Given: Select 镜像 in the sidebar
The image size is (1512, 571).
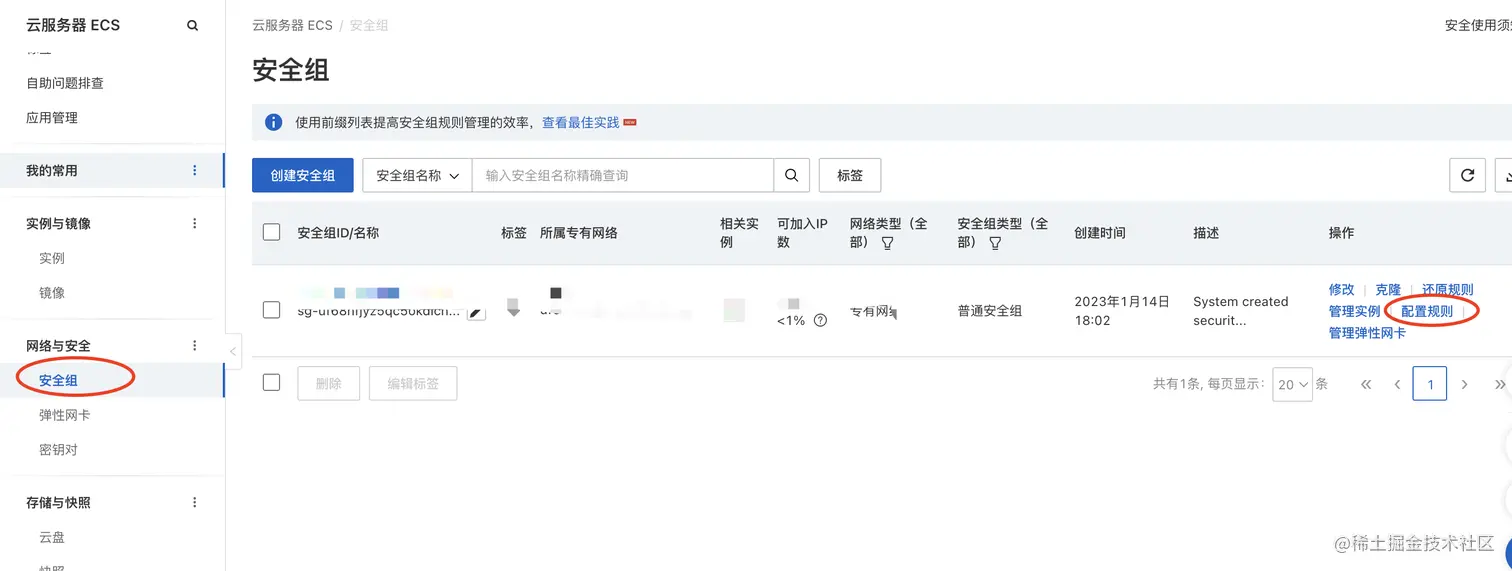Looking at the screenshot, I should (x=52, y=293).
